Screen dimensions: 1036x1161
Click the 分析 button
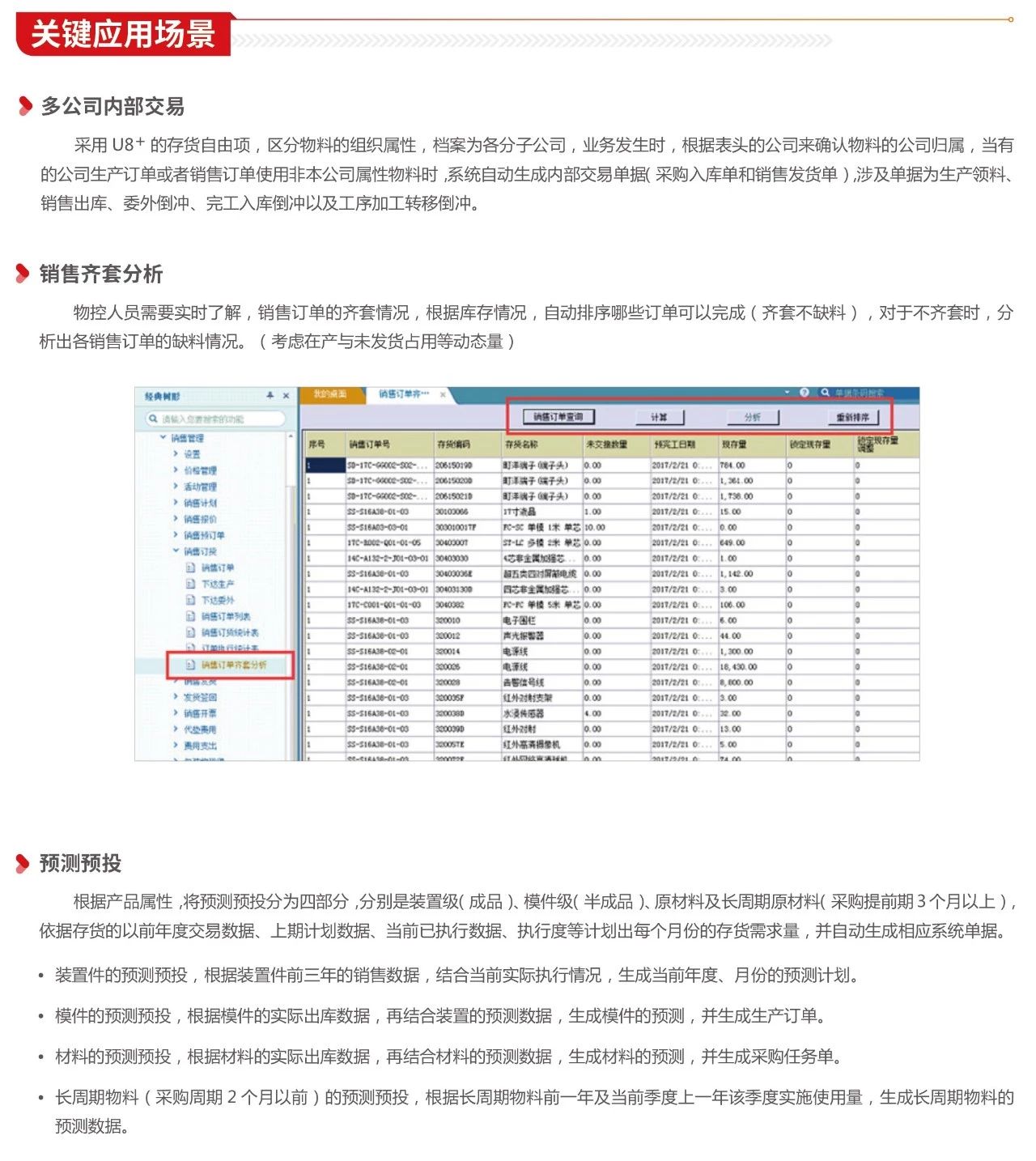753,417
